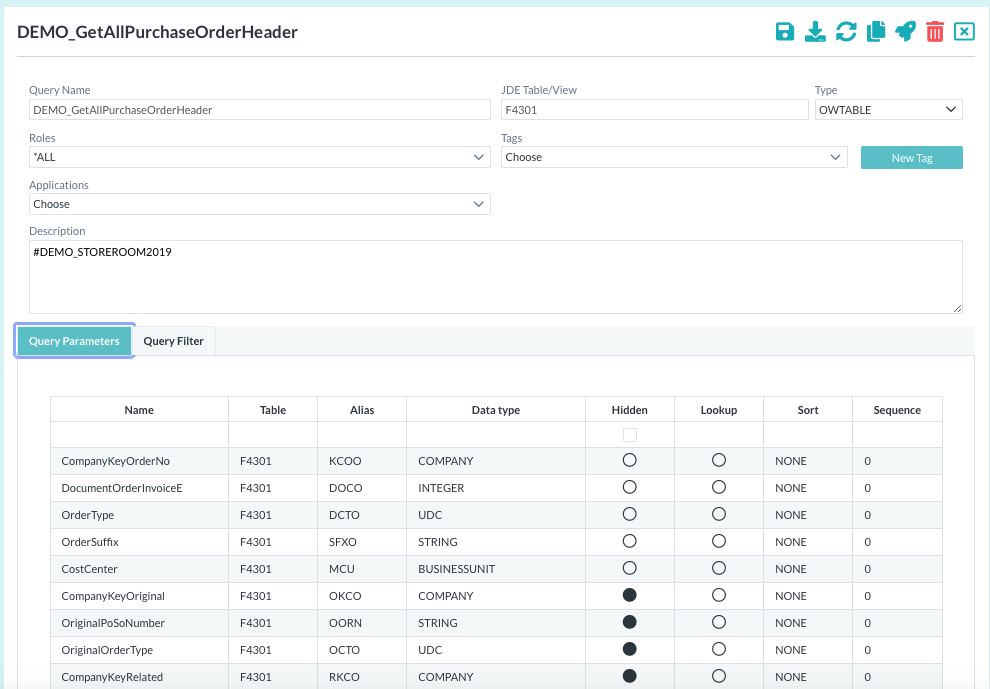The height and width of the screenshot is (689, 990).
Task: Enable Lookup for the OrderType row
Action: pyautogui.click(x=718, y=515)
